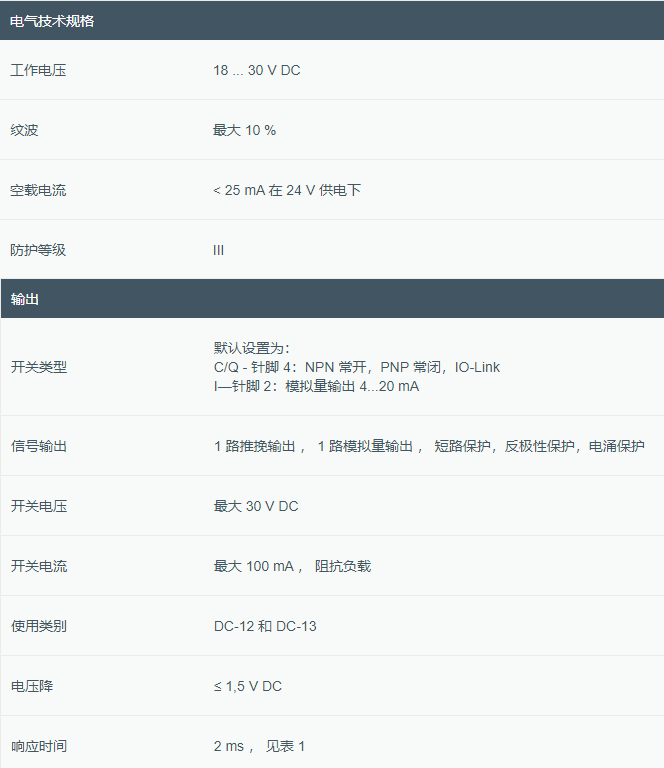Select the 空载电流 row label
Viewport: 664px width, 768px height.
[x=38, y=190]
